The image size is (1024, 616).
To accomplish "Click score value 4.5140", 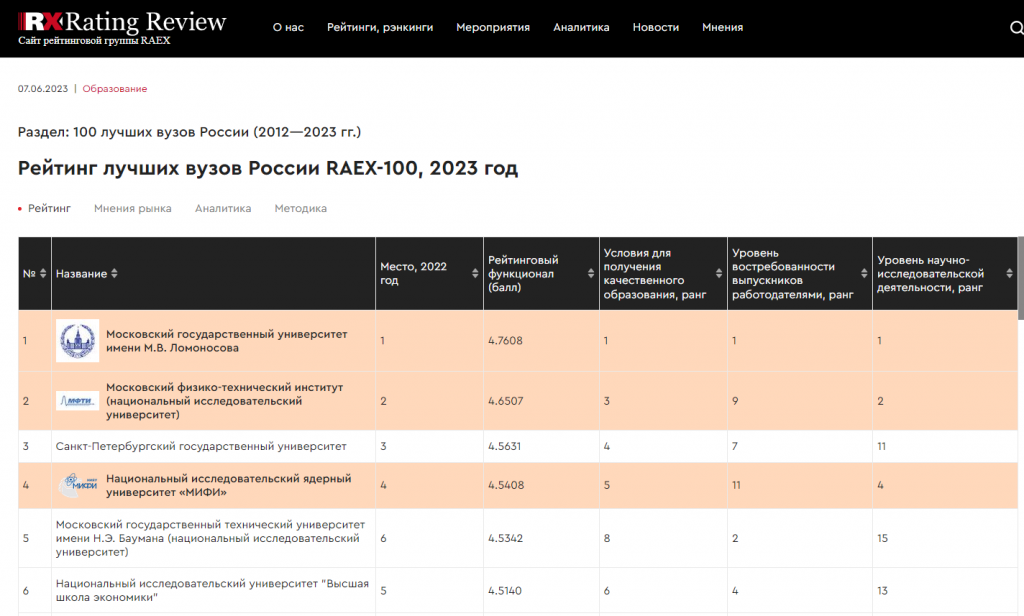I will coord(505,591).
